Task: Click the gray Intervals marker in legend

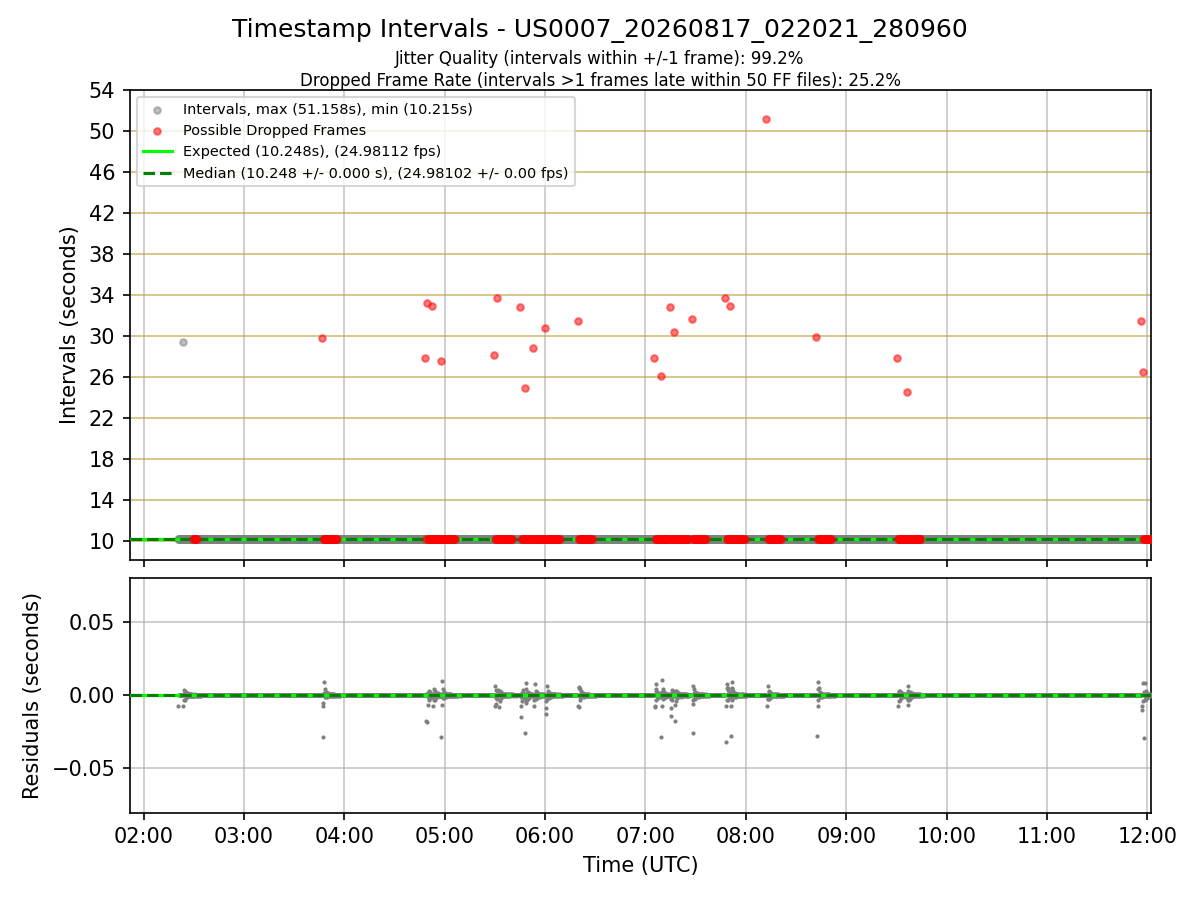Action: [157, 109]
